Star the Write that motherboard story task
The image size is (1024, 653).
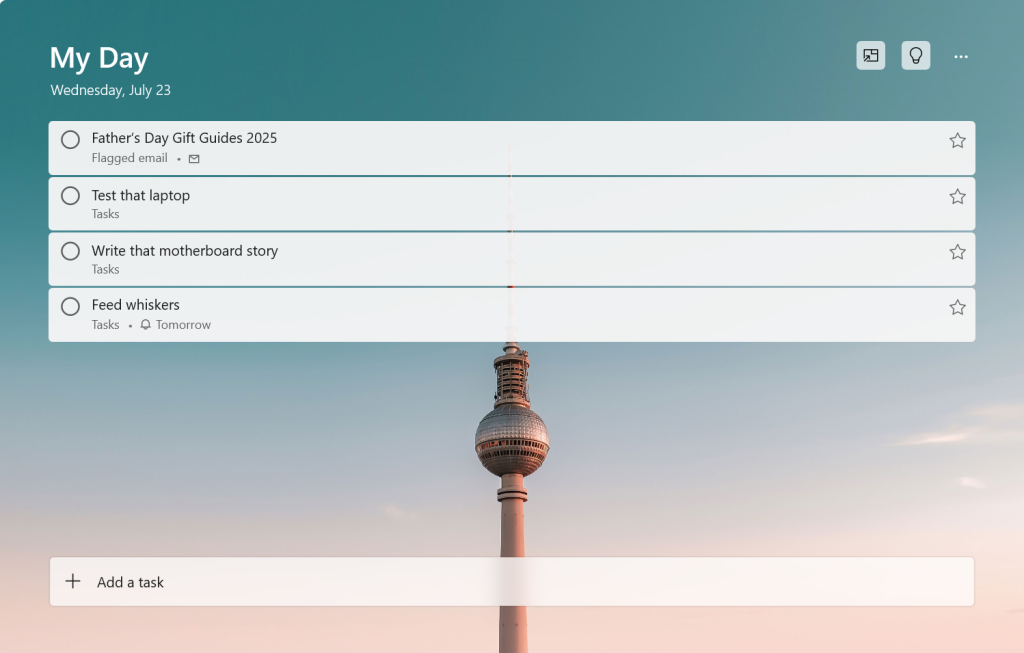pos(957,252)
